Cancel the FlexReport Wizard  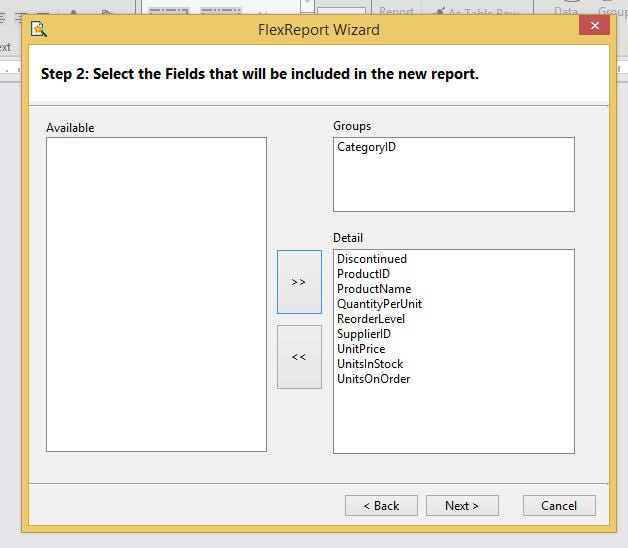(559, 506)
